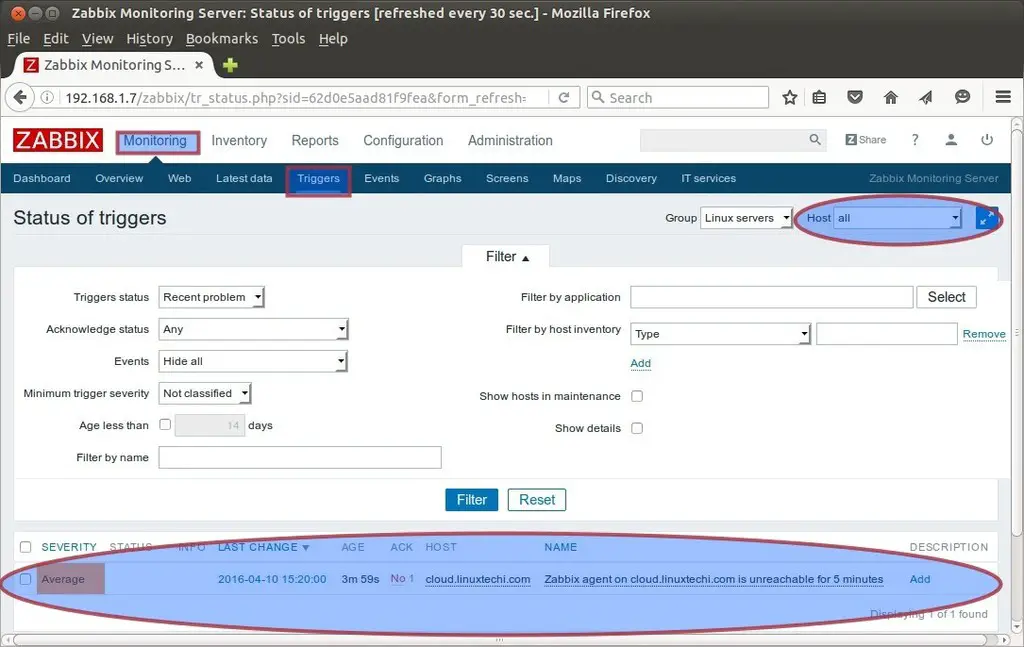
Task: Click the blue Filter button
Action: click(472, 499)
